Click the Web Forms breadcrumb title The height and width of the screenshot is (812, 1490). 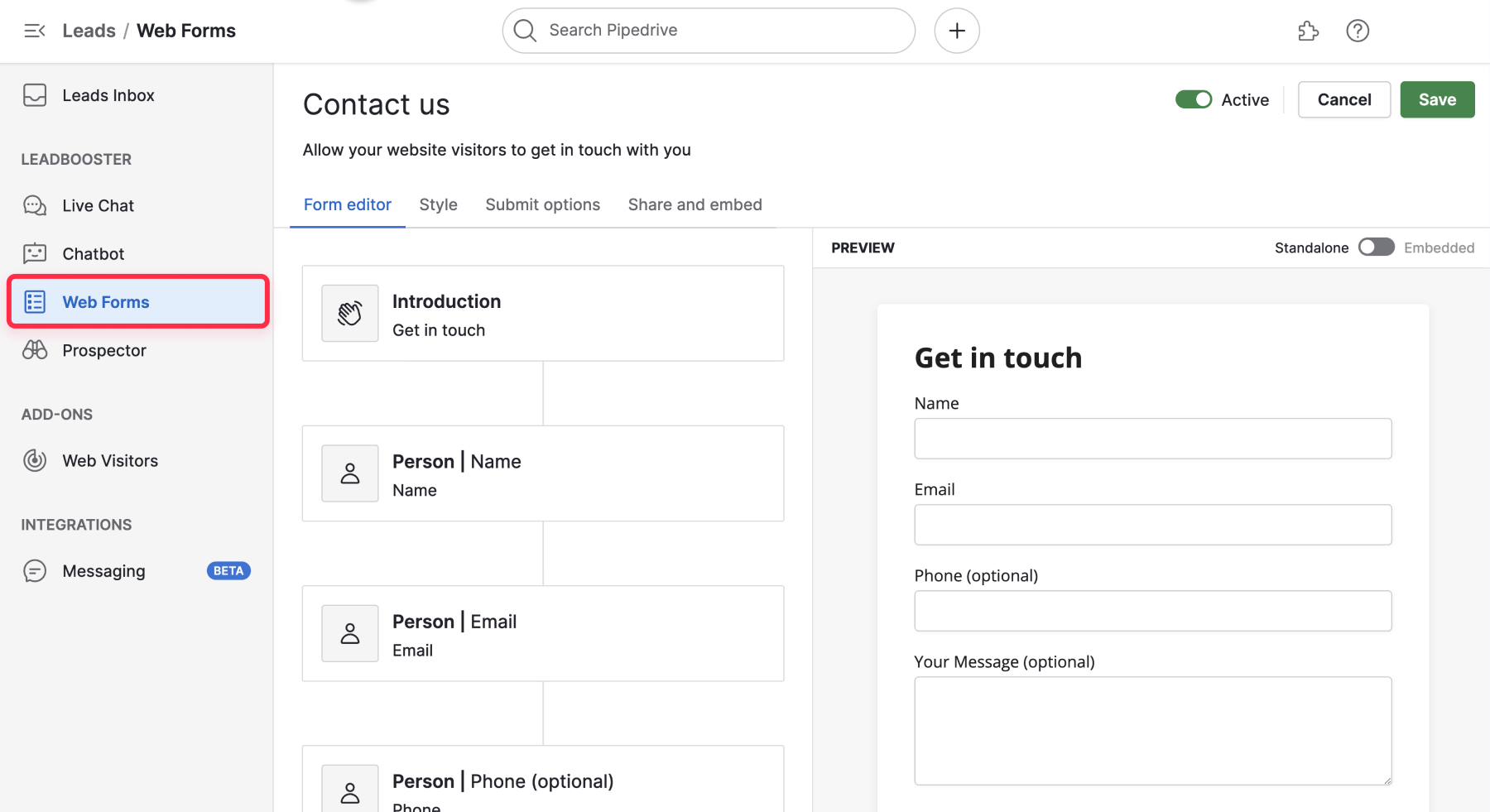[x=186, y=31]
